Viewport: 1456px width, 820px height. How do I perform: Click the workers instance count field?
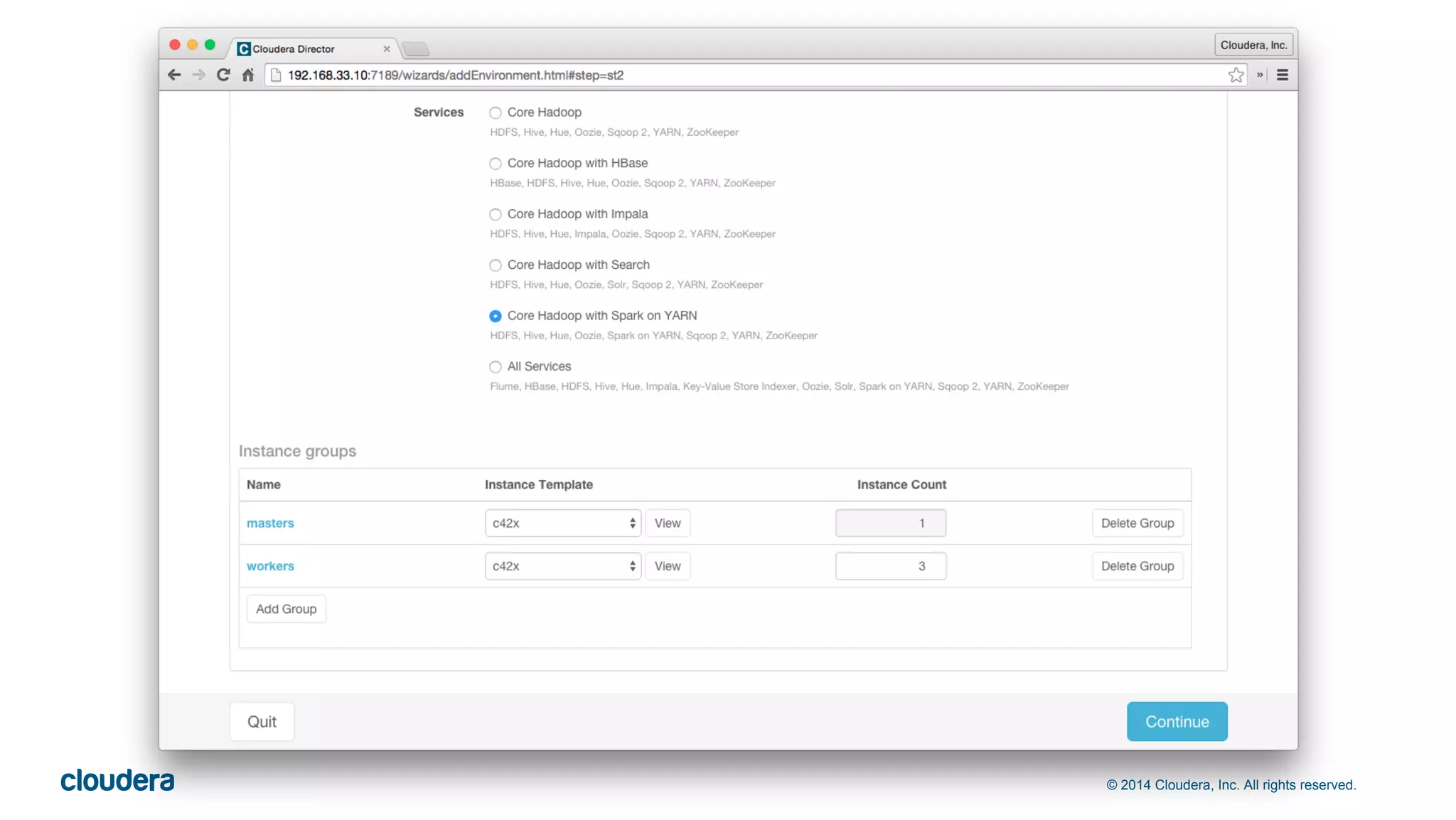pos(890,566)
